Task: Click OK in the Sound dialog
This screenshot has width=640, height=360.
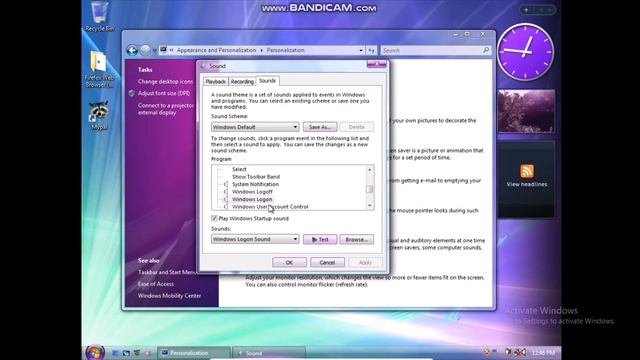Action: pos(289,262)
